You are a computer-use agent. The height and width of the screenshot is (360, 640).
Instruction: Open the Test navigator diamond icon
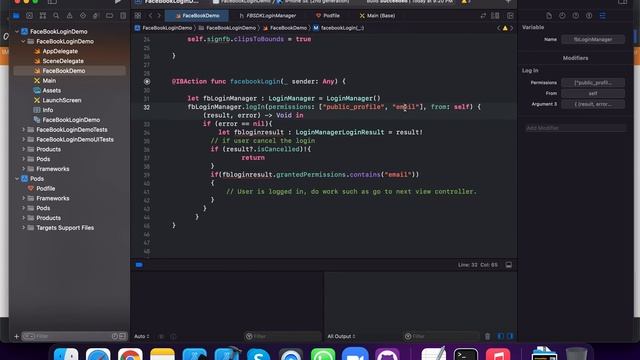click(83, 16)
